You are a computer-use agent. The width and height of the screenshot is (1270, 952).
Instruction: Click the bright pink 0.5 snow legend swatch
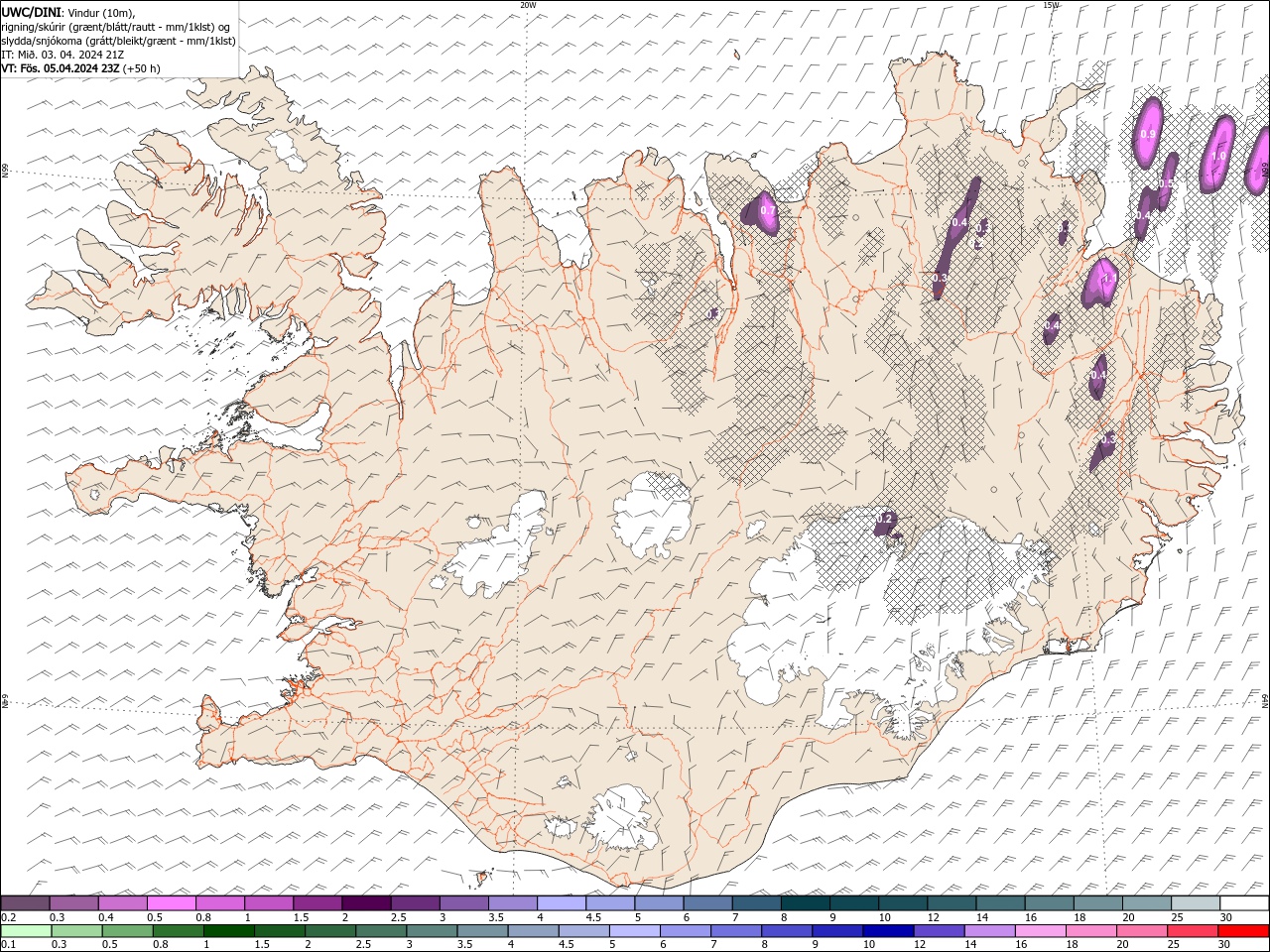coord(171,903)
